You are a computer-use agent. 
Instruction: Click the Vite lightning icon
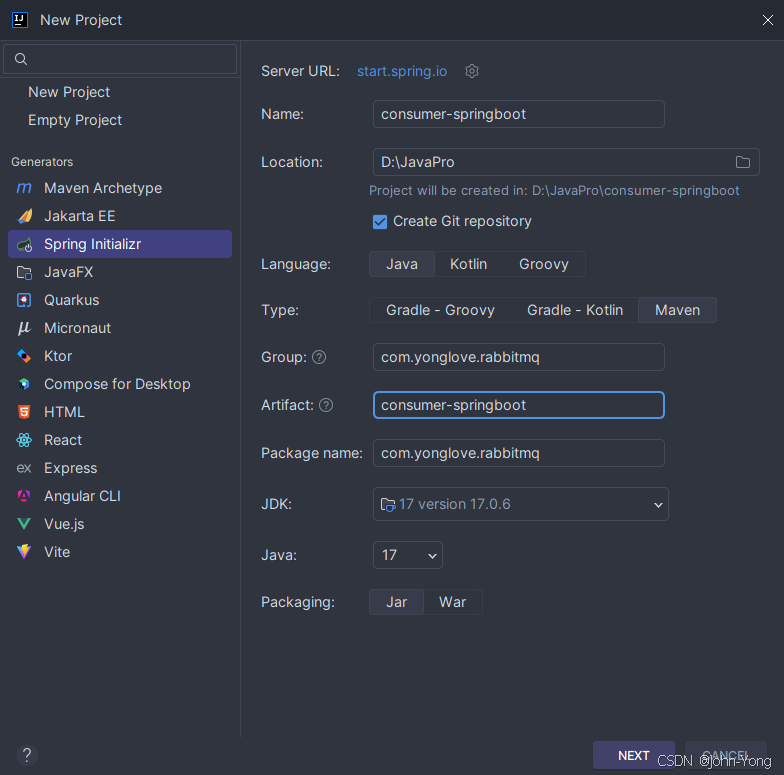pyautogui.click(x=24, y=552)
